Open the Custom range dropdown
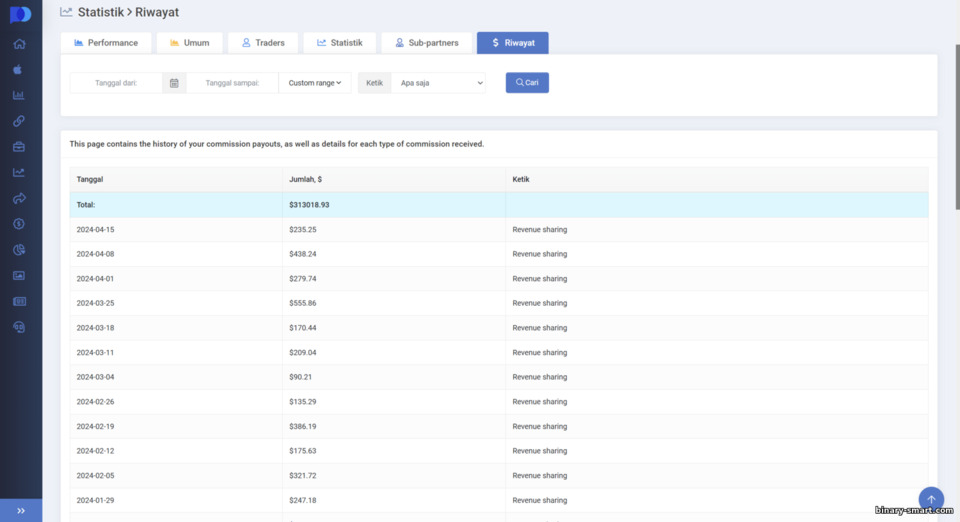 tap(315, 83)
